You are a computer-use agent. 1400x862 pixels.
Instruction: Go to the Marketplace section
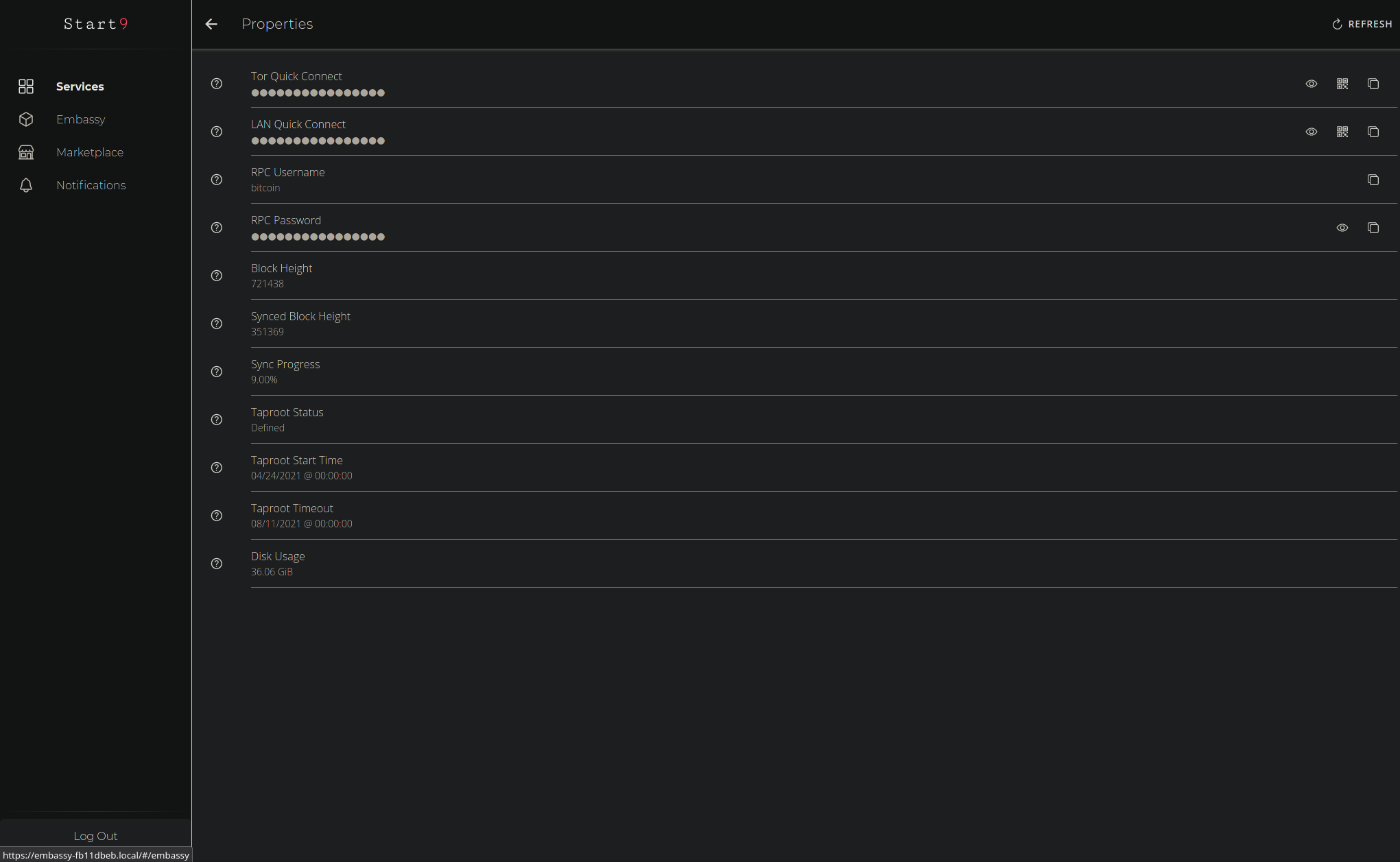90,152
